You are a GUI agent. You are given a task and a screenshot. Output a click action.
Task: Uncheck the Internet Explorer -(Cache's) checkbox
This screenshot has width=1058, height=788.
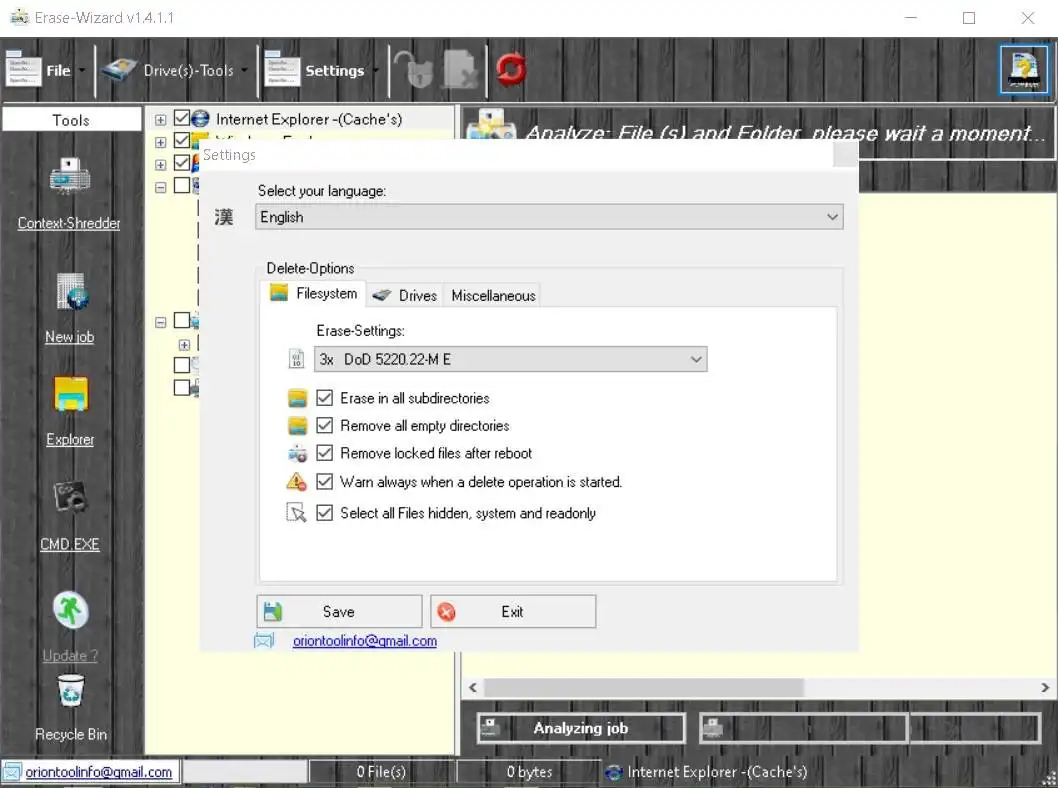coord(182,119)
